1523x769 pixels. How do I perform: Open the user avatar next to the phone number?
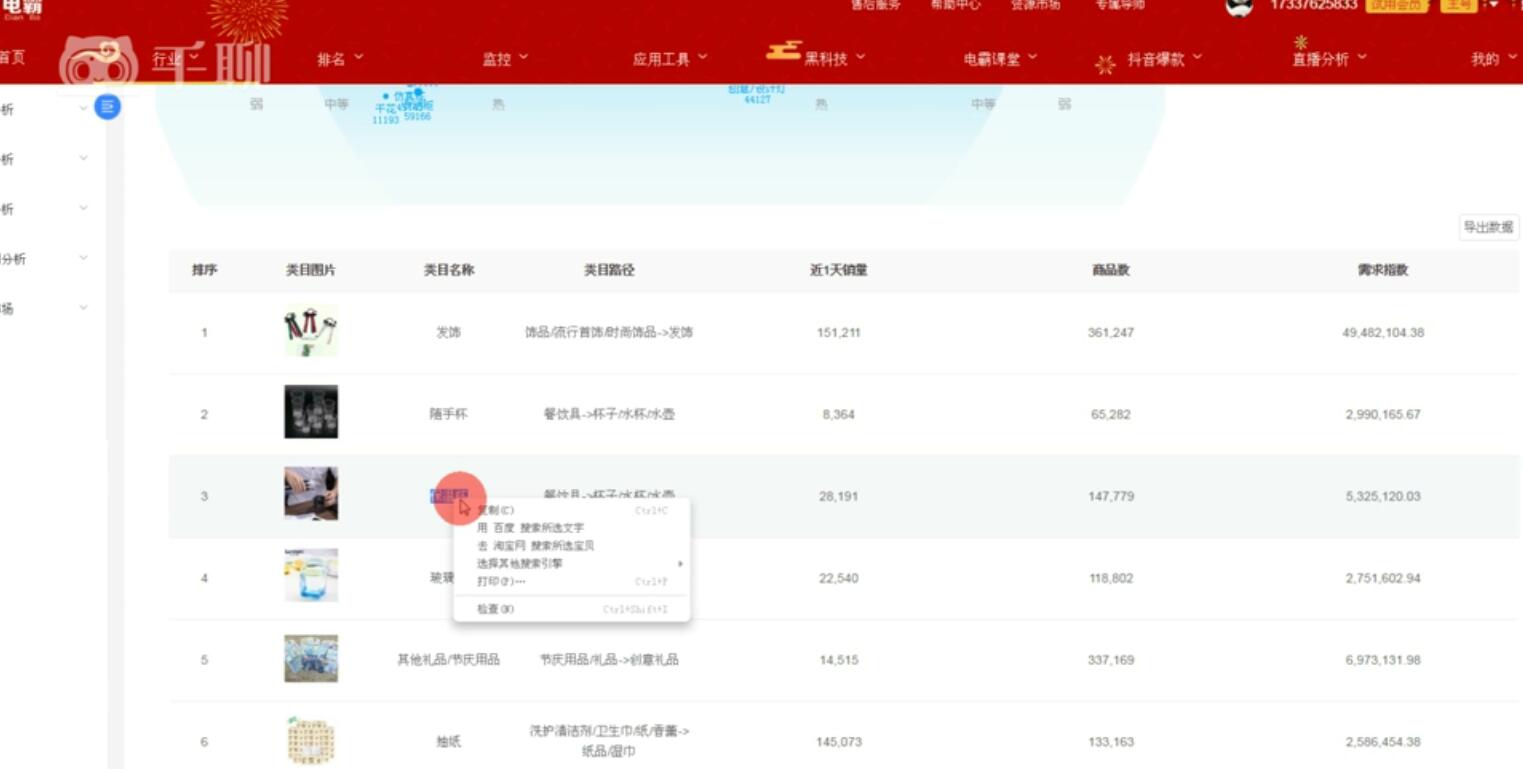pos(1239,7)
